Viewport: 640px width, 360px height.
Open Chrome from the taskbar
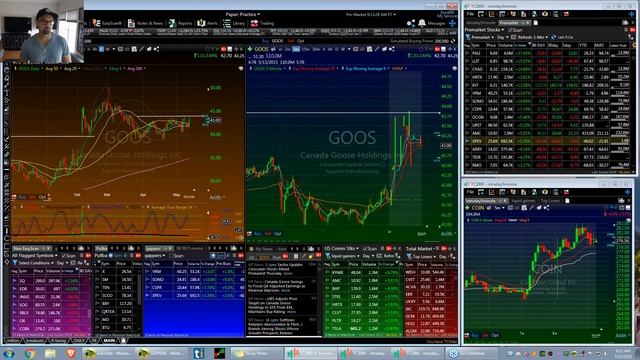29,353
